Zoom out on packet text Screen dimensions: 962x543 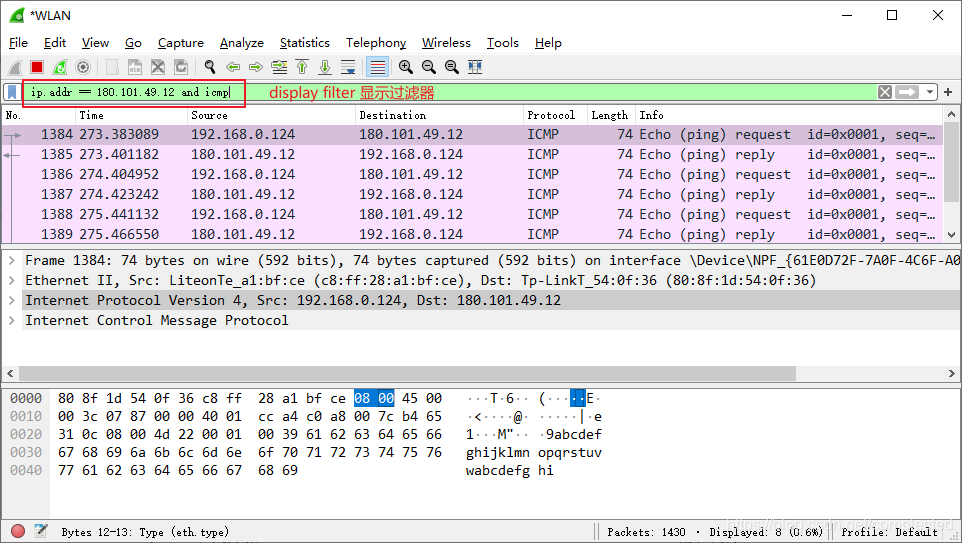tap(429, 67)
